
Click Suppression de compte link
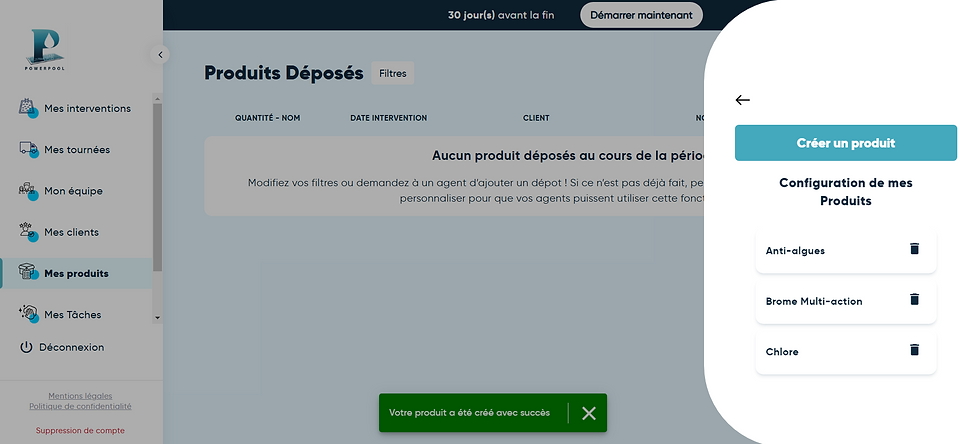coord(80,430)
